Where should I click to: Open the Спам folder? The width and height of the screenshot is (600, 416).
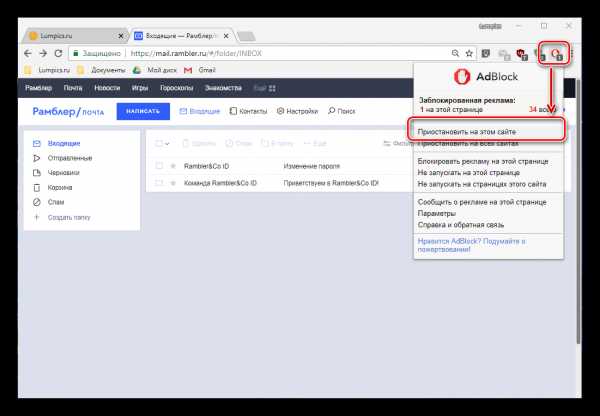point(58,202)
